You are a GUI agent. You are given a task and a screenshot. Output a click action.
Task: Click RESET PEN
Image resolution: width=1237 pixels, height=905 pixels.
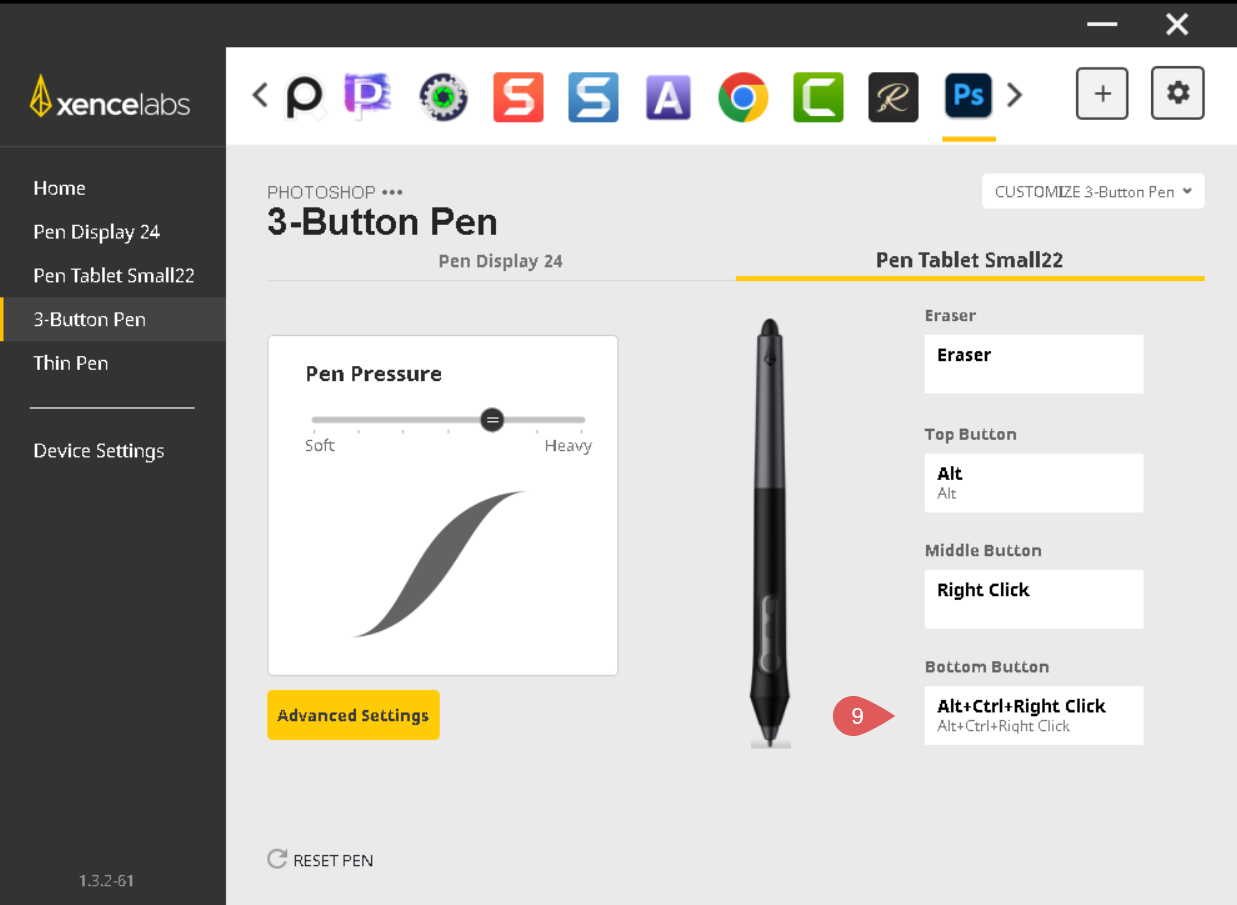[321, 860]
